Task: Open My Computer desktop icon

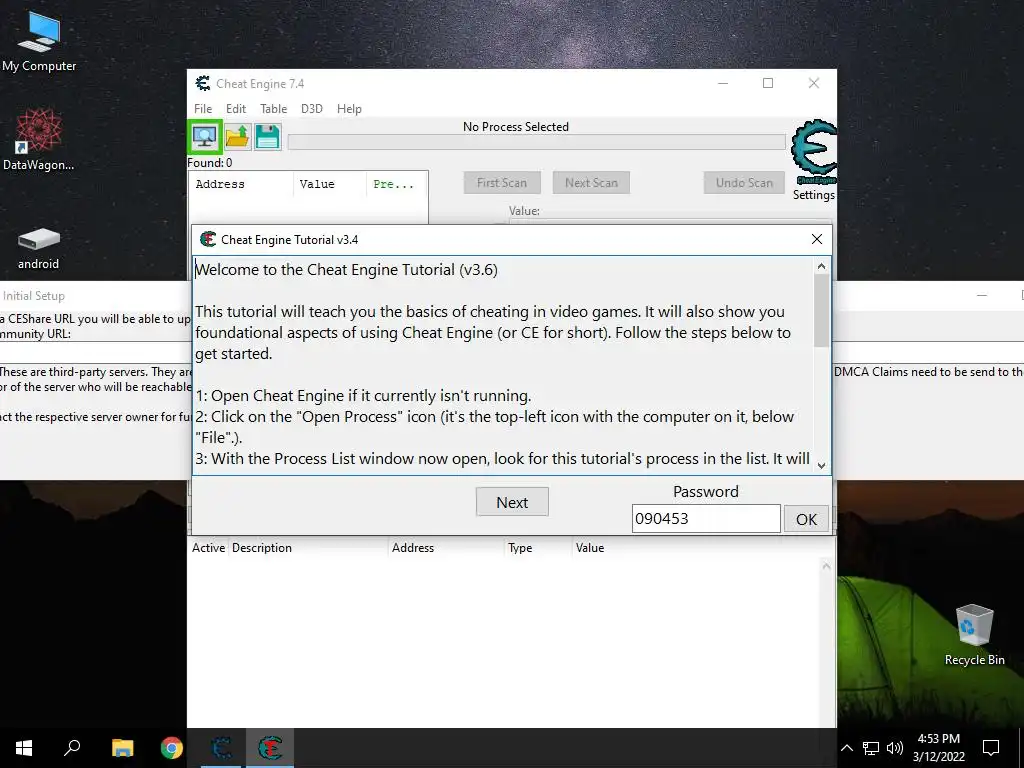Action: (x=39, y=42)
